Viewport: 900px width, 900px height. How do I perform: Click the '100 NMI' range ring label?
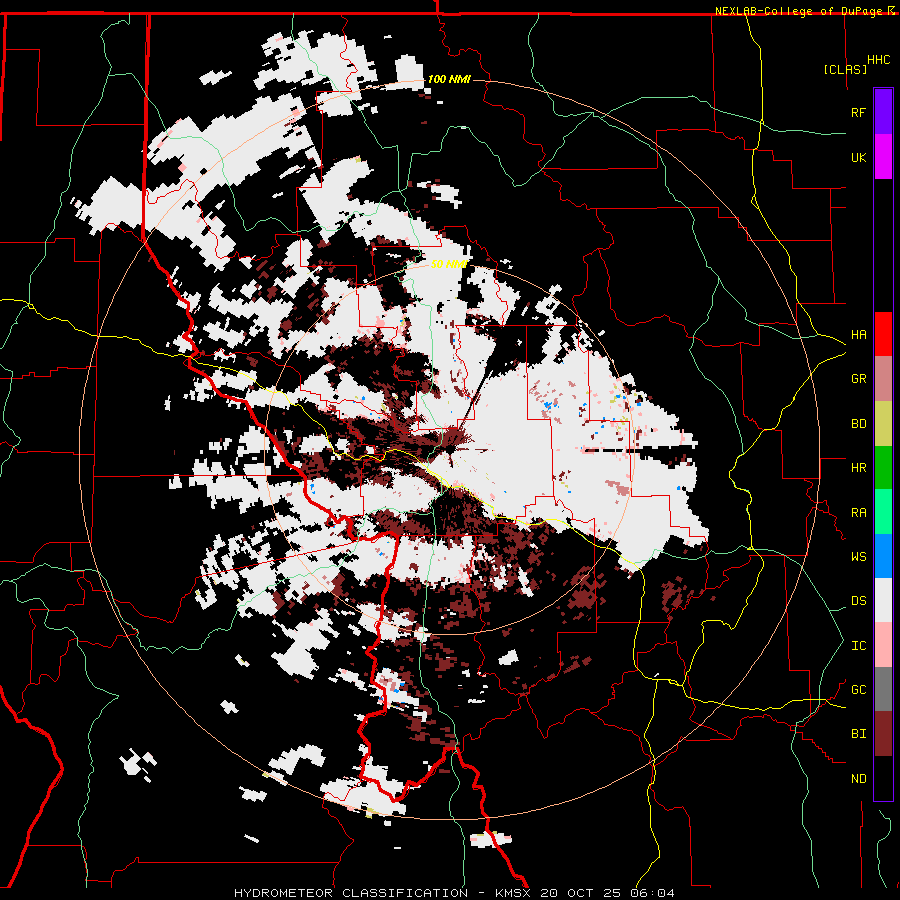tap(449, 79)
